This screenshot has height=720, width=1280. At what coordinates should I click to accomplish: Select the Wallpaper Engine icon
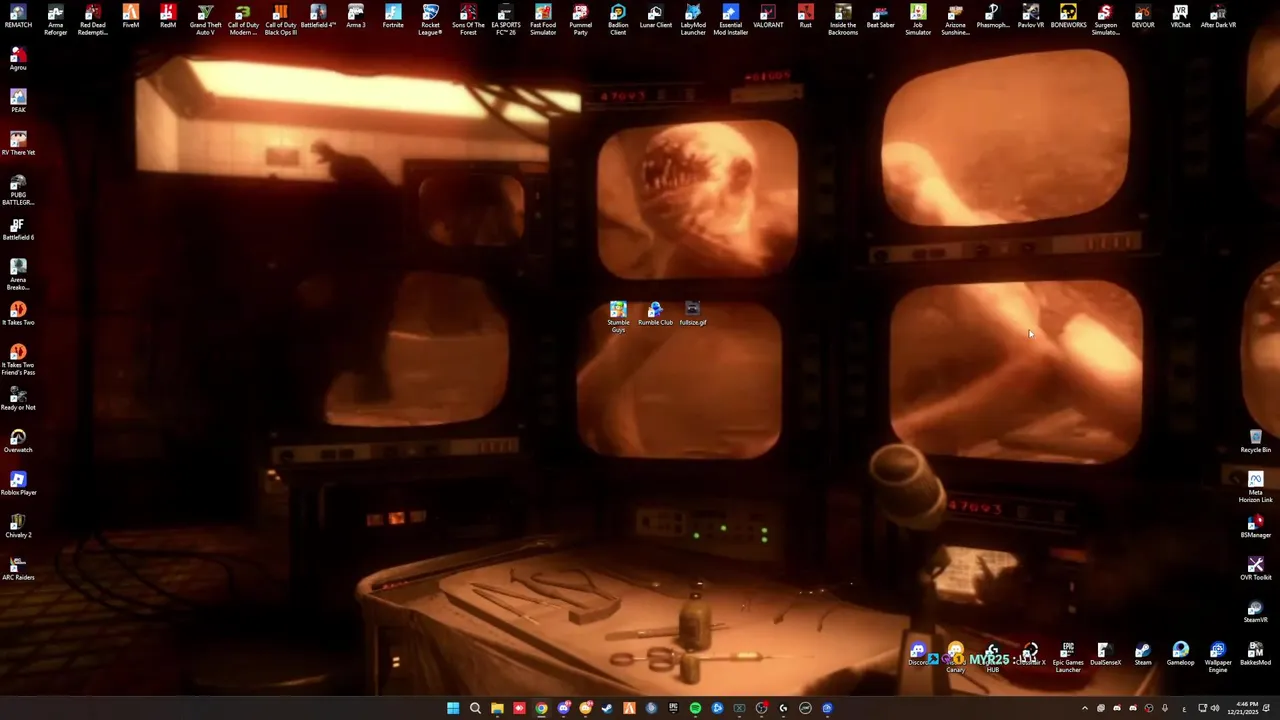(1218, 658)
